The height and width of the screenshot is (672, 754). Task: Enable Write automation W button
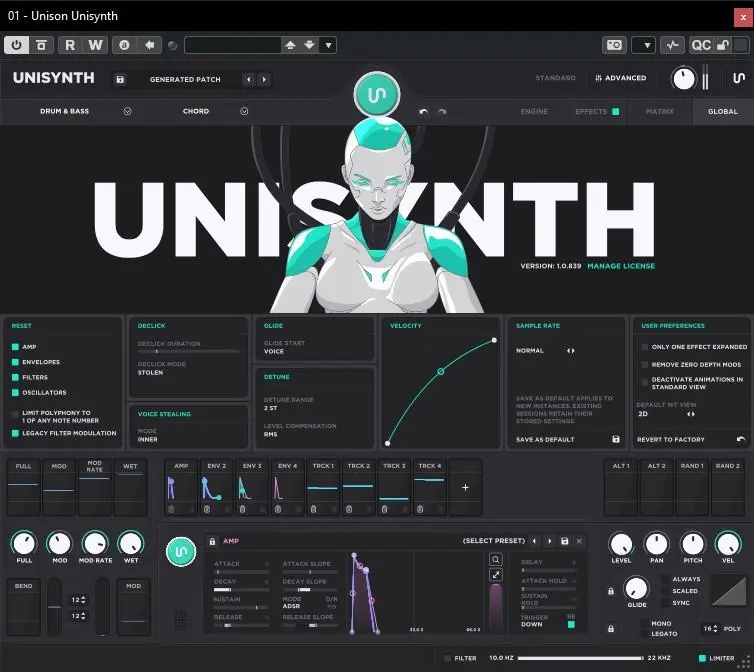(x=95, y=45)
